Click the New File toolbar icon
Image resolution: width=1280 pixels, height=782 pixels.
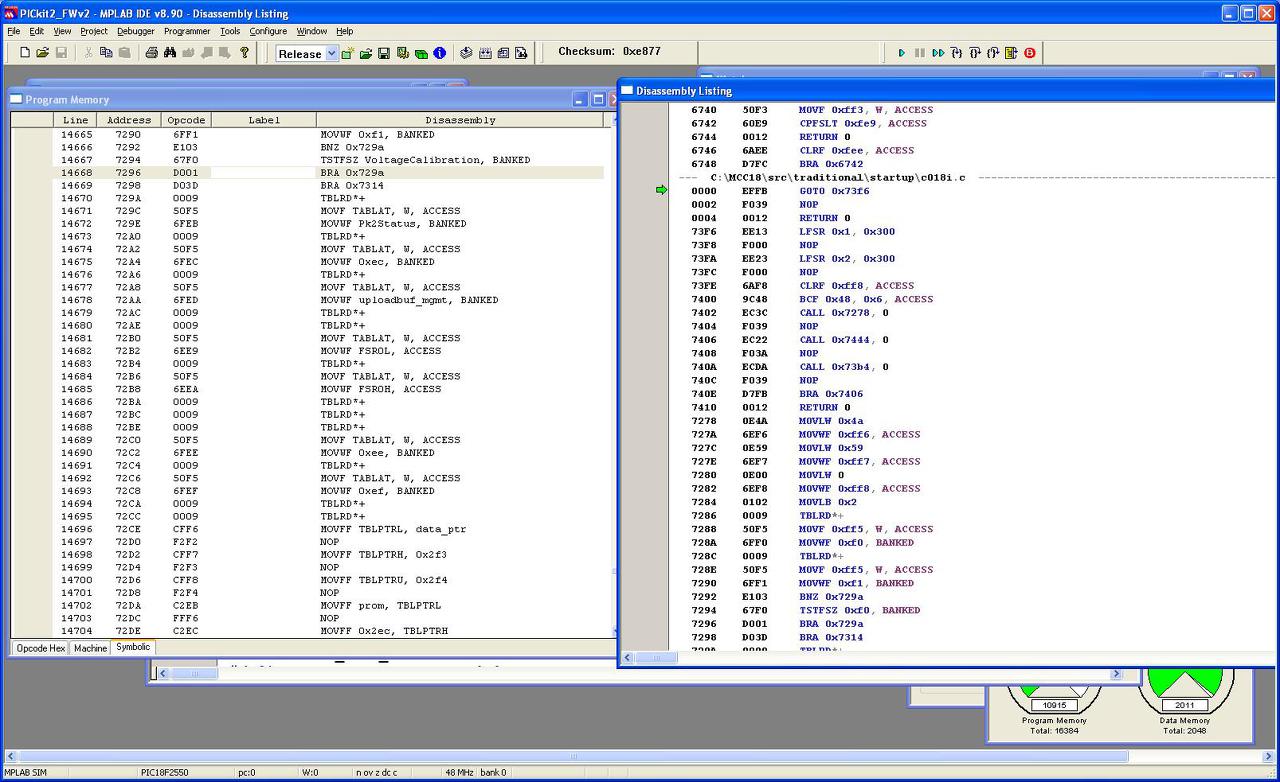[25, 53]
